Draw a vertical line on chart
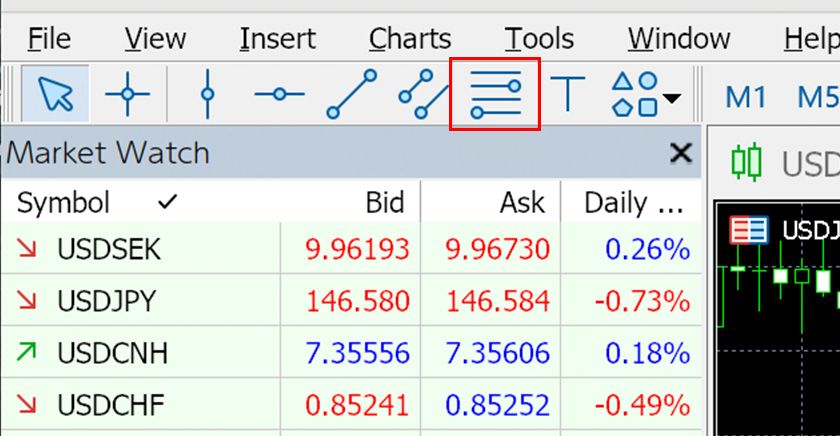840x436 pixels. [x=207, y=95]
